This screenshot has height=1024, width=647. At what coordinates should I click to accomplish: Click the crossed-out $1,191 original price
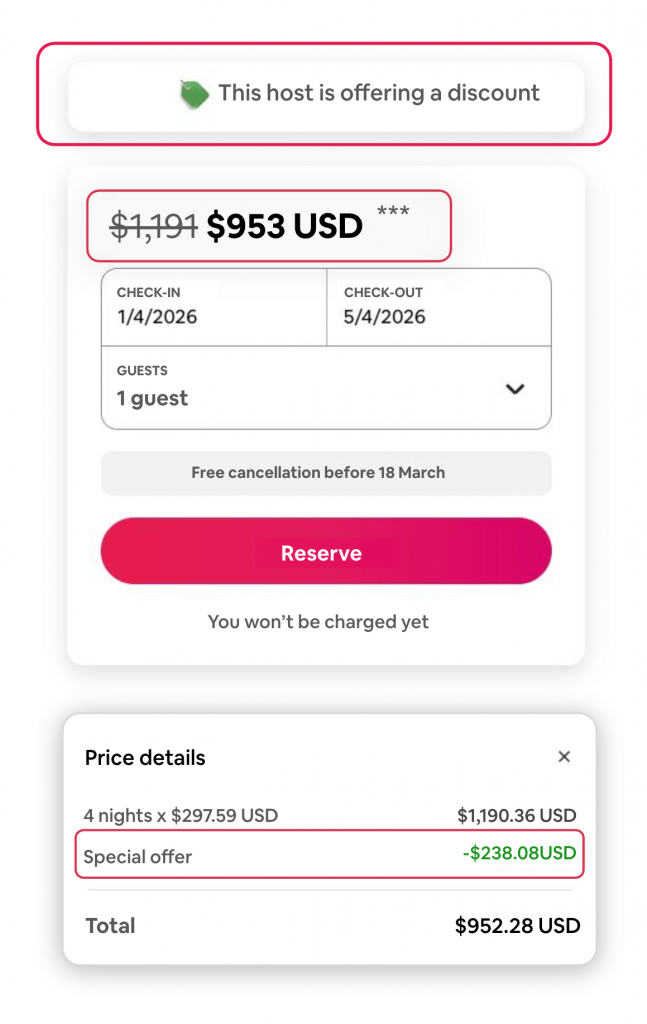153,227
